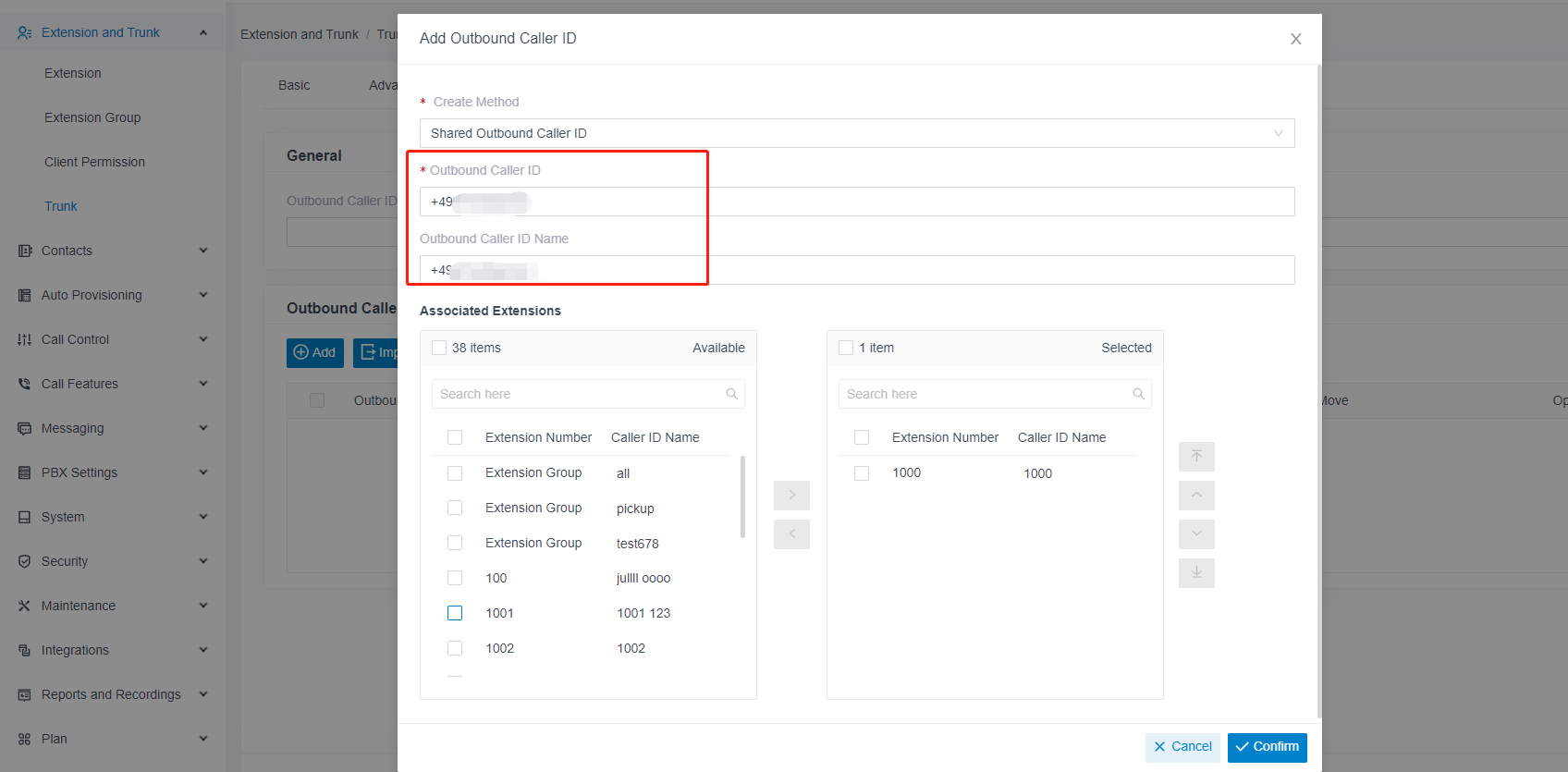Screen dimensions: 1568x772
Task: Click Reports and Recordings sidebar icon
Action: click(25, 694)
